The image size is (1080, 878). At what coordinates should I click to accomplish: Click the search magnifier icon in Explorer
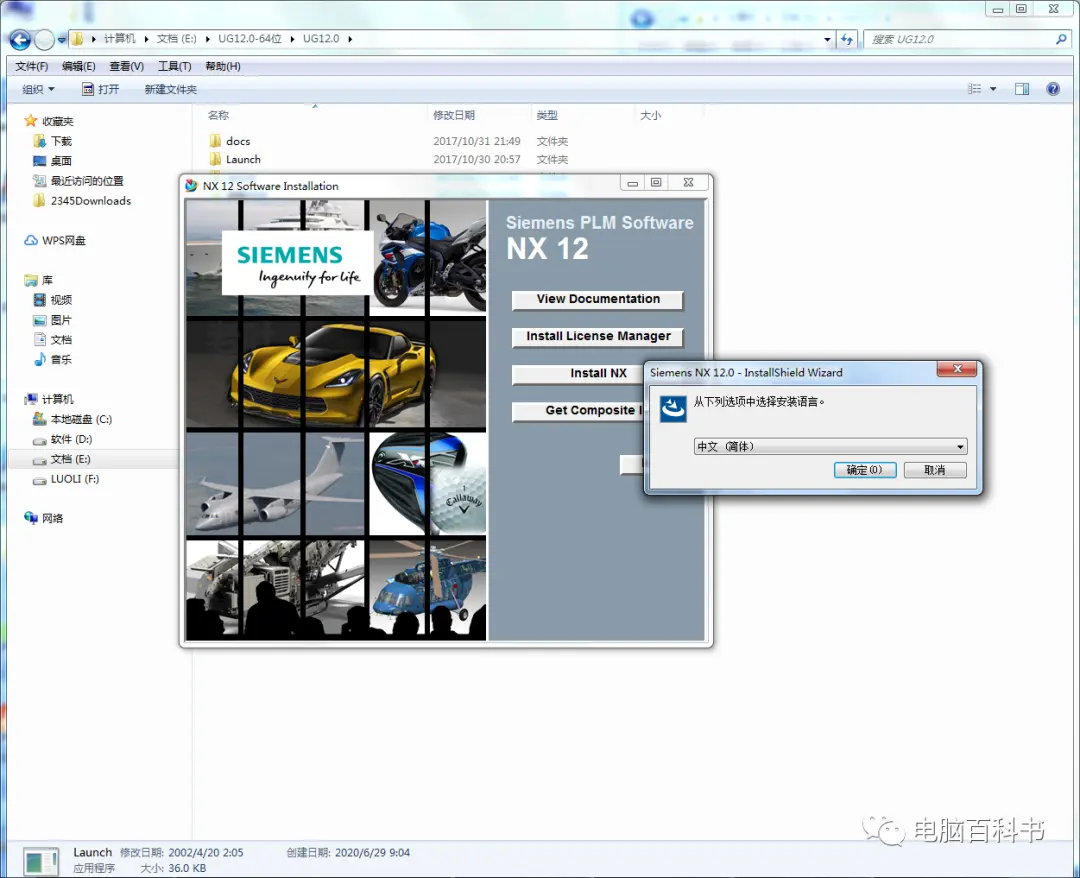[x=1061, y=39]
